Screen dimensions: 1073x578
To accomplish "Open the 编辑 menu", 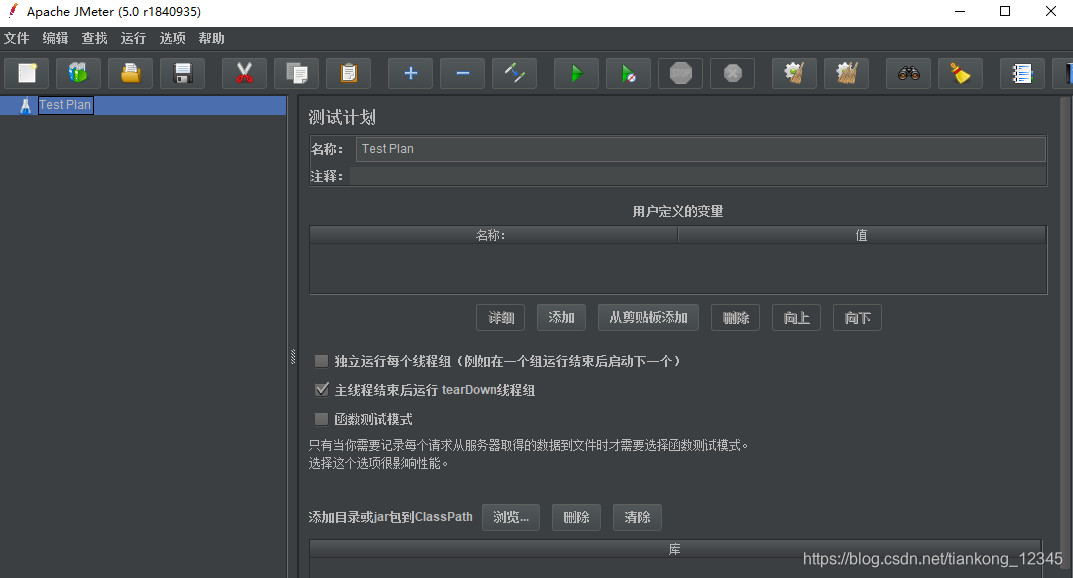I will (55, 38).
